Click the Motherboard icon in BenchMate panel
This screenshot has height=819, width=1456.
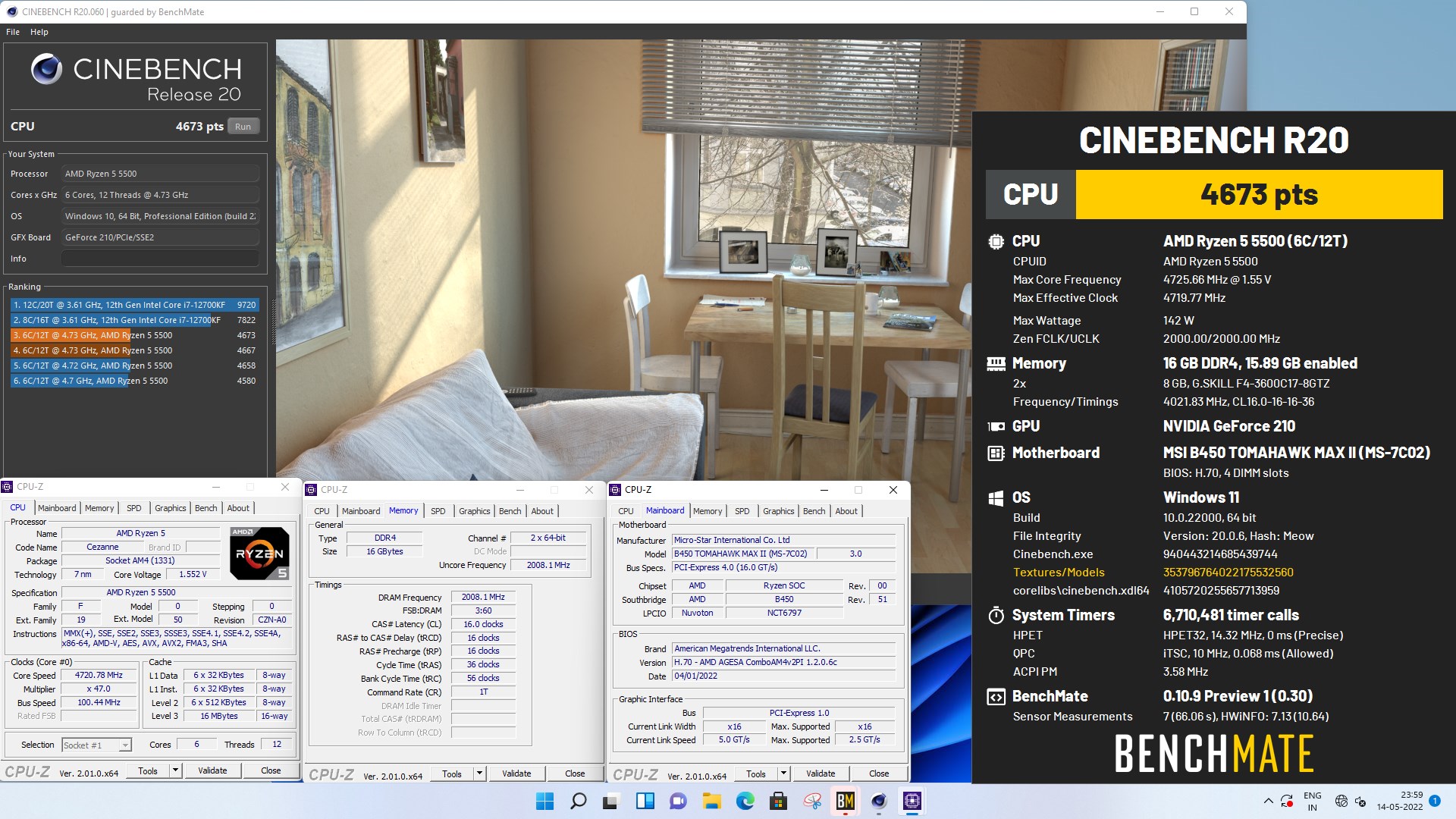point(996,453)
